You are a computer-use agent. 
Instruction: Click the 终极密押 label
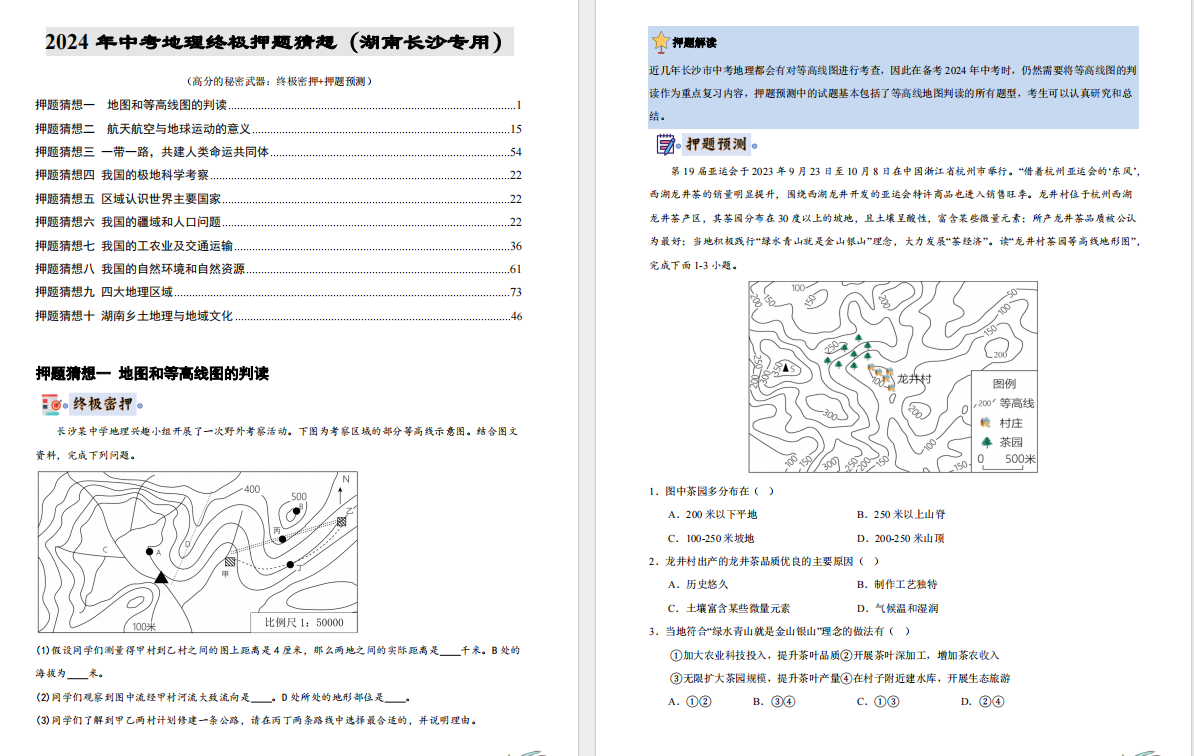click(x=103, y=404)
